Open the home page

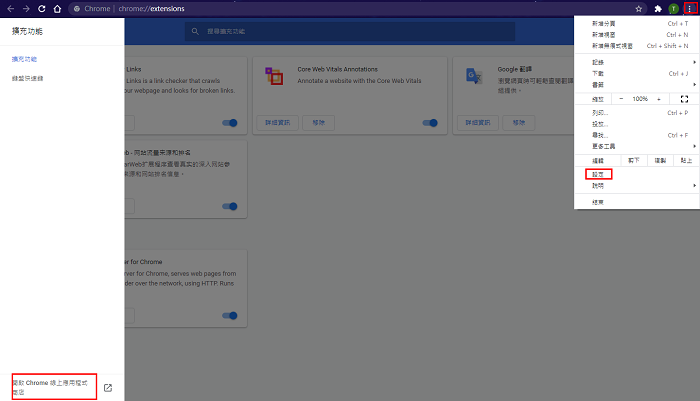(57, 8)
